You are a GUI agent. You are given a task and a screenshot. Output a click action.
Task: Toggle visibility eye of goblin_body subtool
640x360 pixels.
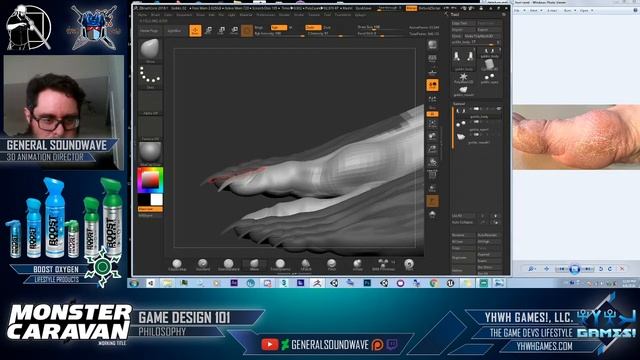click(x=498, y=109)
